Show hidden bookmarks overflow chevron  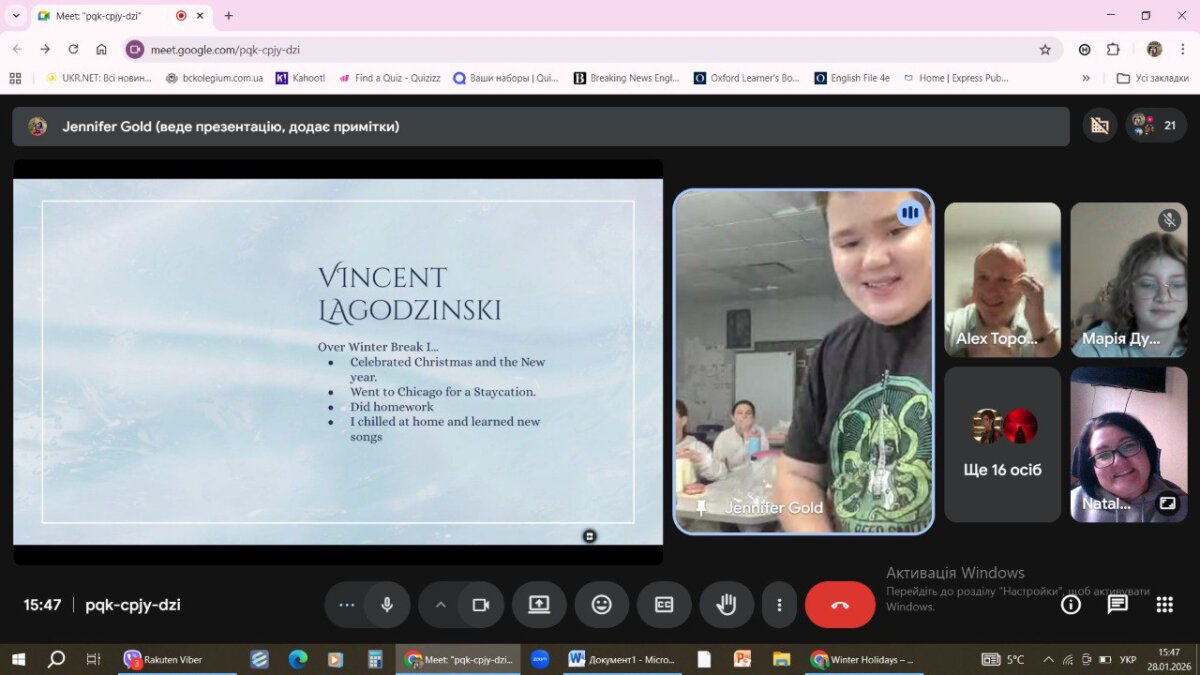coord(1086,78)
